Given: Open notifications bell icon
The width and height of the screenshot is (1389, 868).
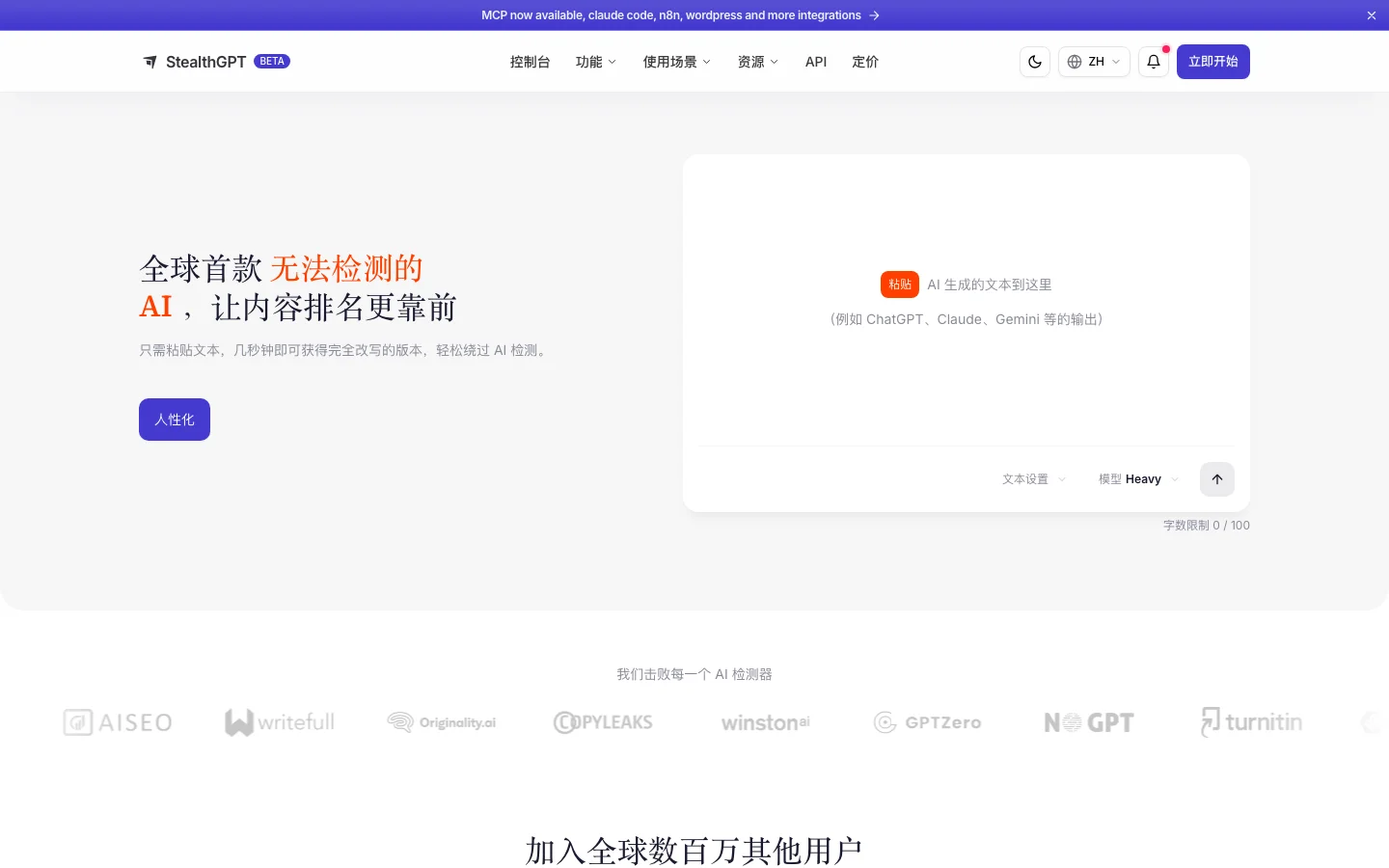Looking at the screenshot, I should [1154, 62].
